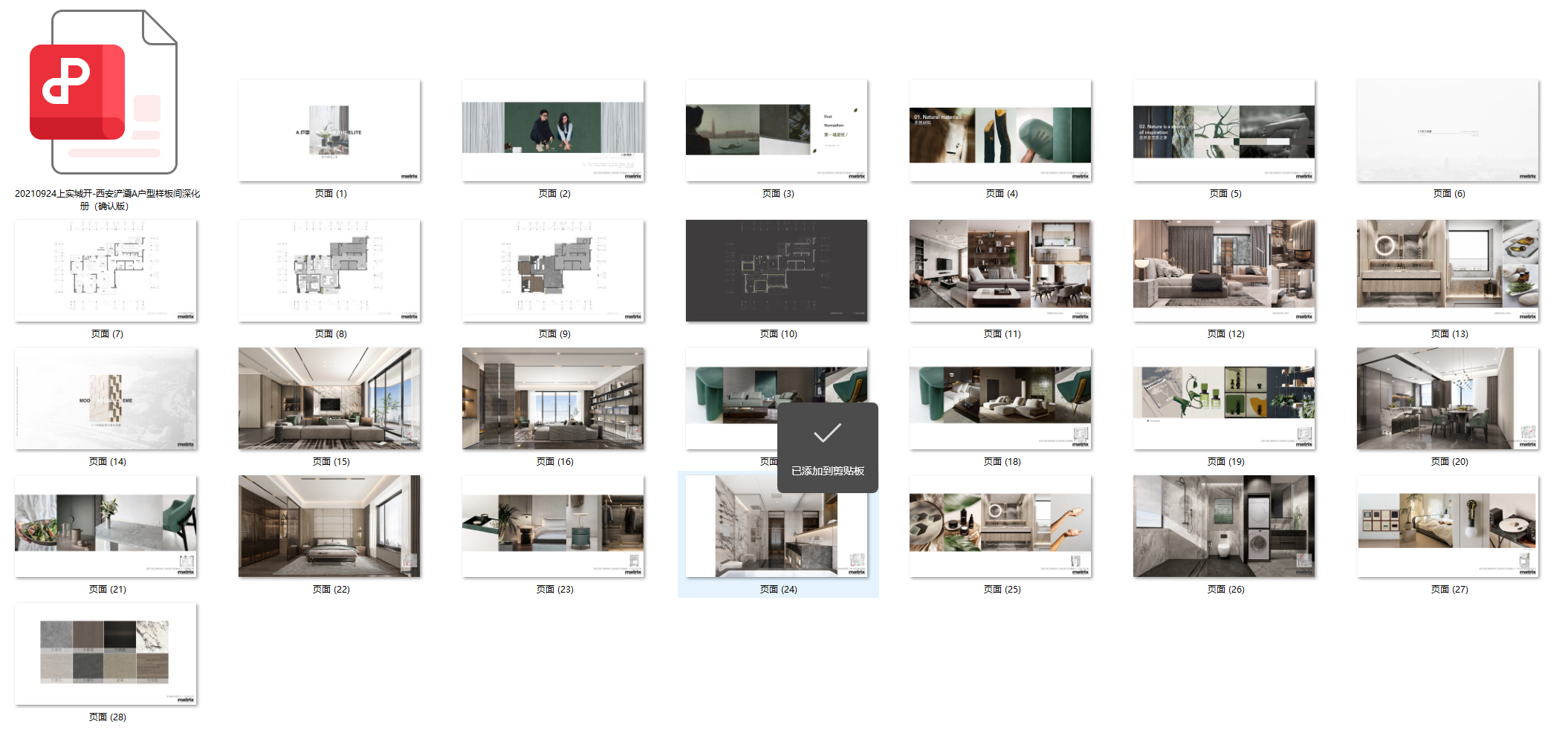Select the dark floor plan page 10
1568x730 pixels.
click(777, 270)
